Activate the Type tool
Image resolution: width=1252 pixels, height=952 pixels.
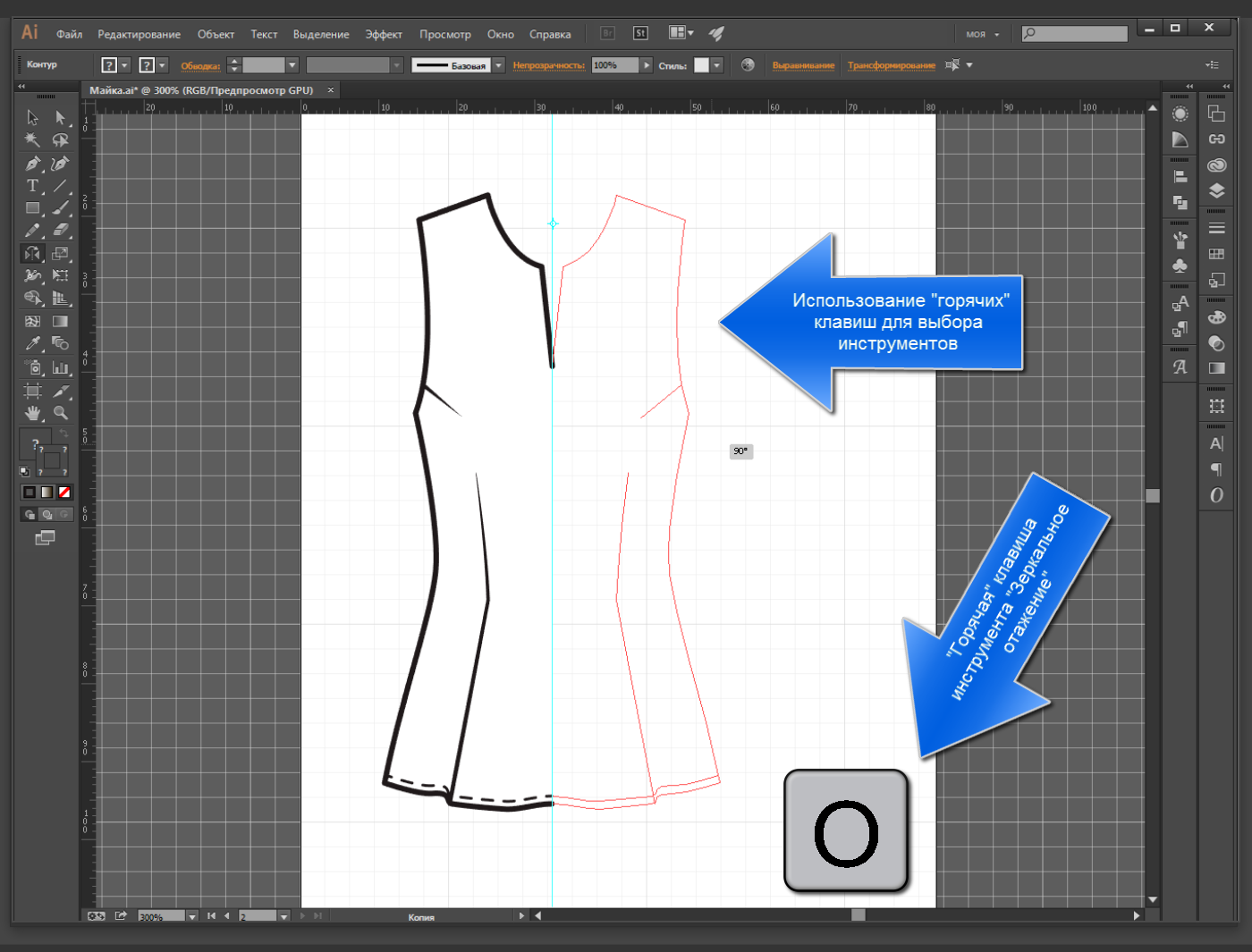(32, 185)
